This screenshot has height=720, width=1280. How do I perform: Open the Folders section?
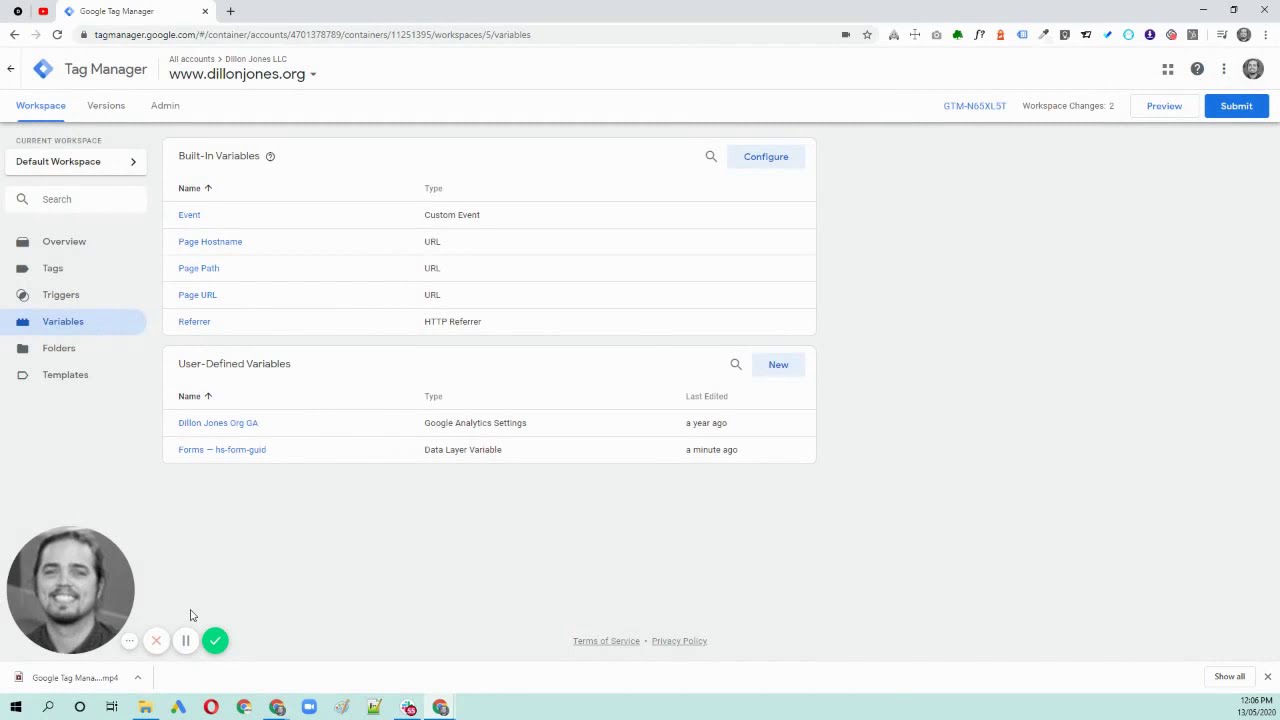[x=59, y=348]
